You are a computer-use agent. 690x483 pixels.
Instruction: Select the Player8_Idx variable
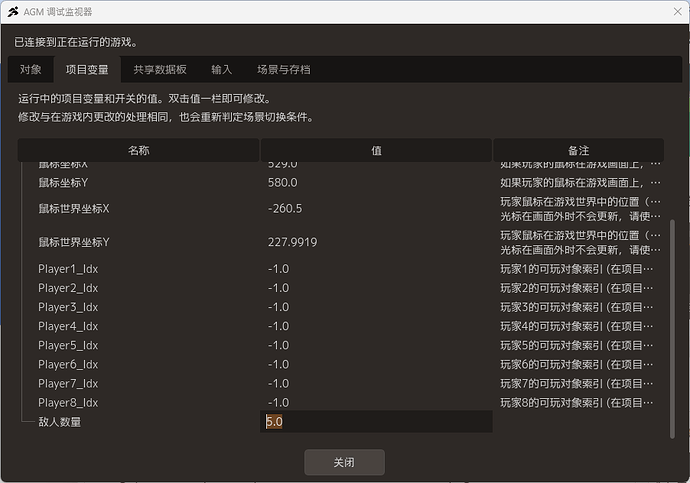(68, 403)
